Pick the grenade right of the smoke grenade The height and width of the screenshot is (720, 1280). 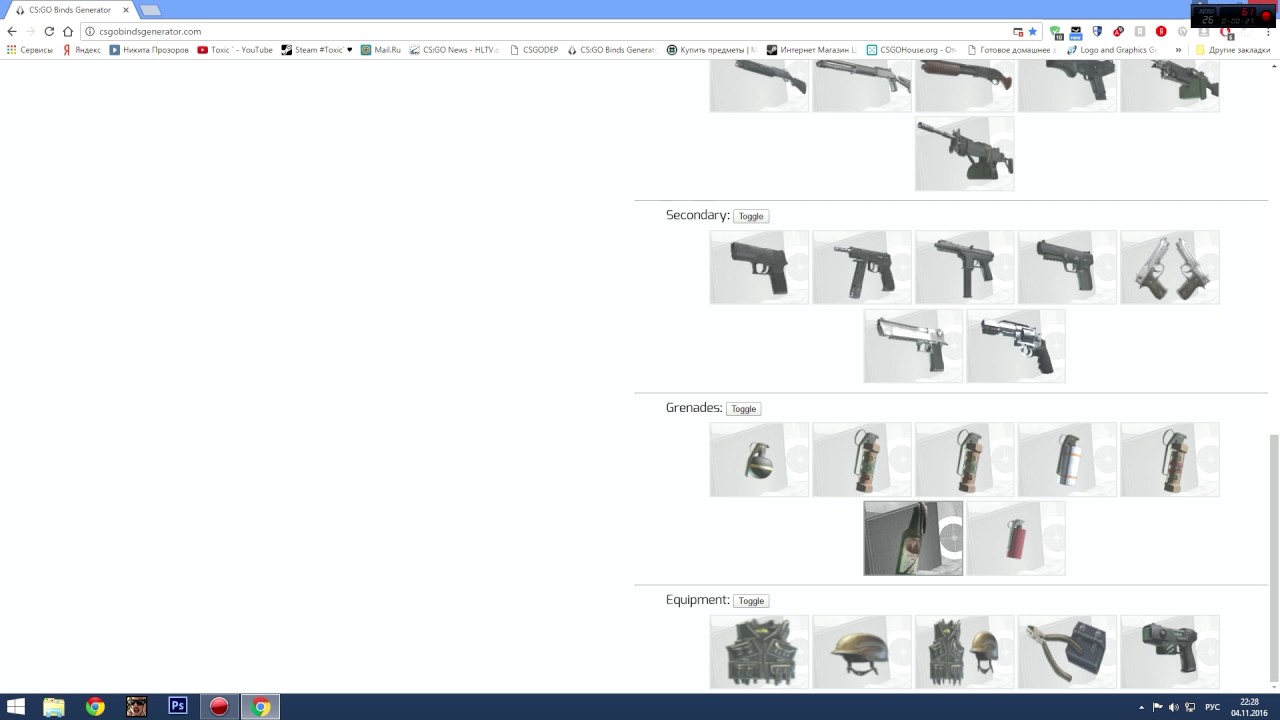[x=1169, y=460]
